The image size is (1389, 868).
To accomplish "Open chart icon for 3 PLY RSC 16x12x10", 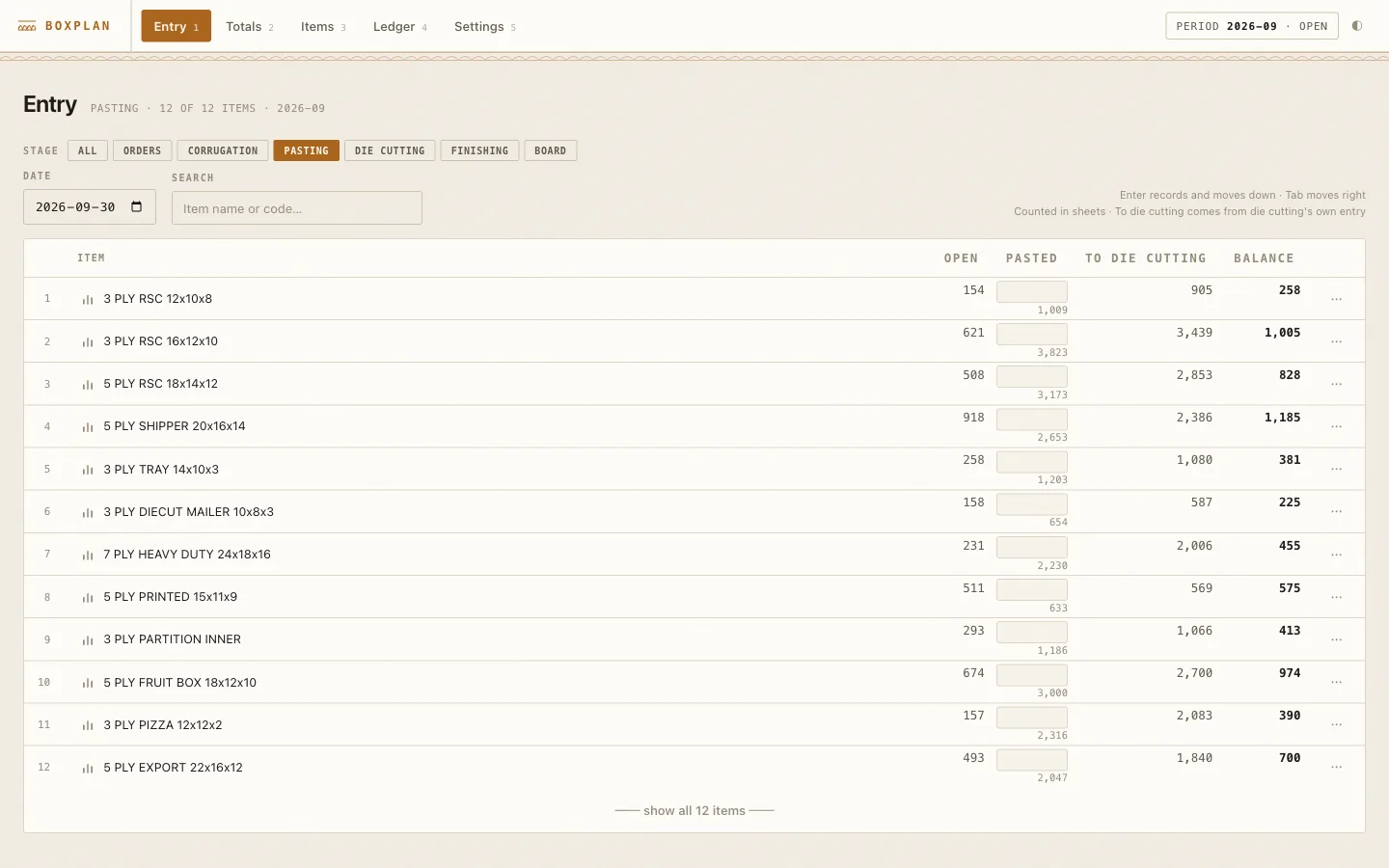I will (88, 342).
